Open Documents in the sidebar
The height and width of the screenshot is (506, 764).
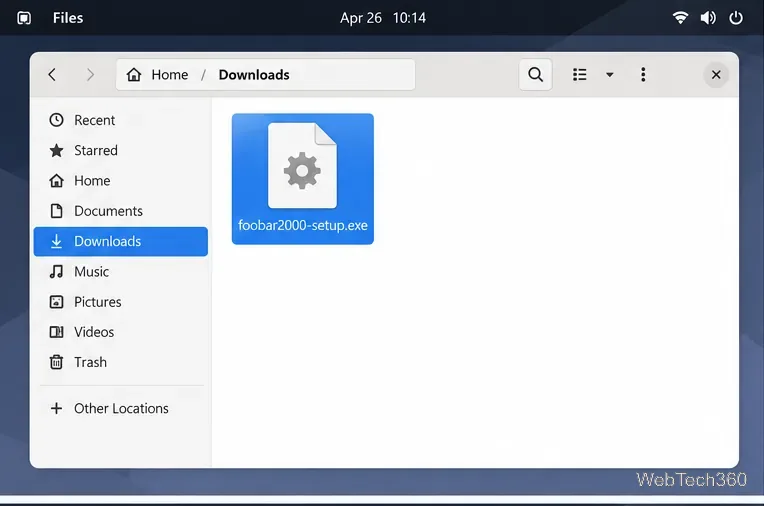(121, 211)
